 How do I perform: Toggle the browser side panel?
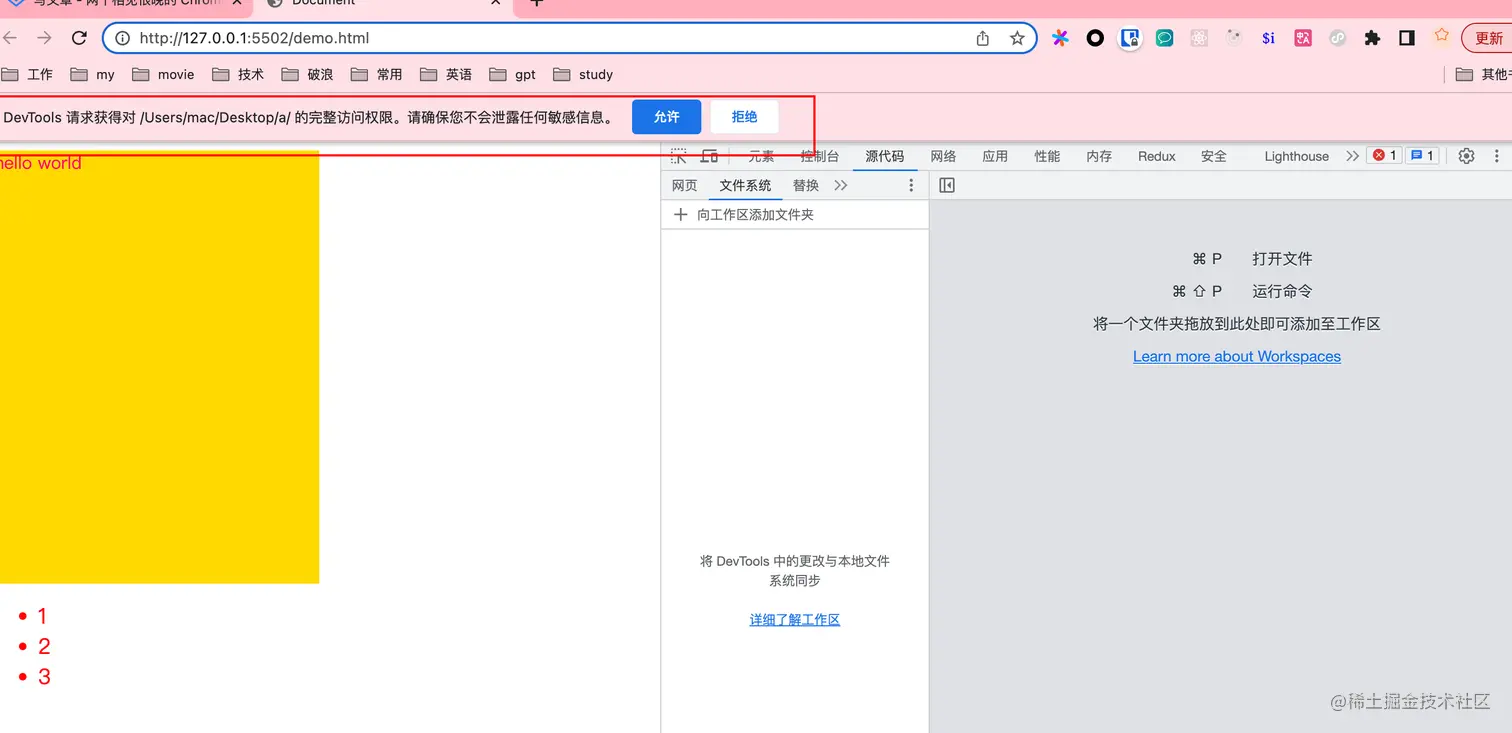1407,38
